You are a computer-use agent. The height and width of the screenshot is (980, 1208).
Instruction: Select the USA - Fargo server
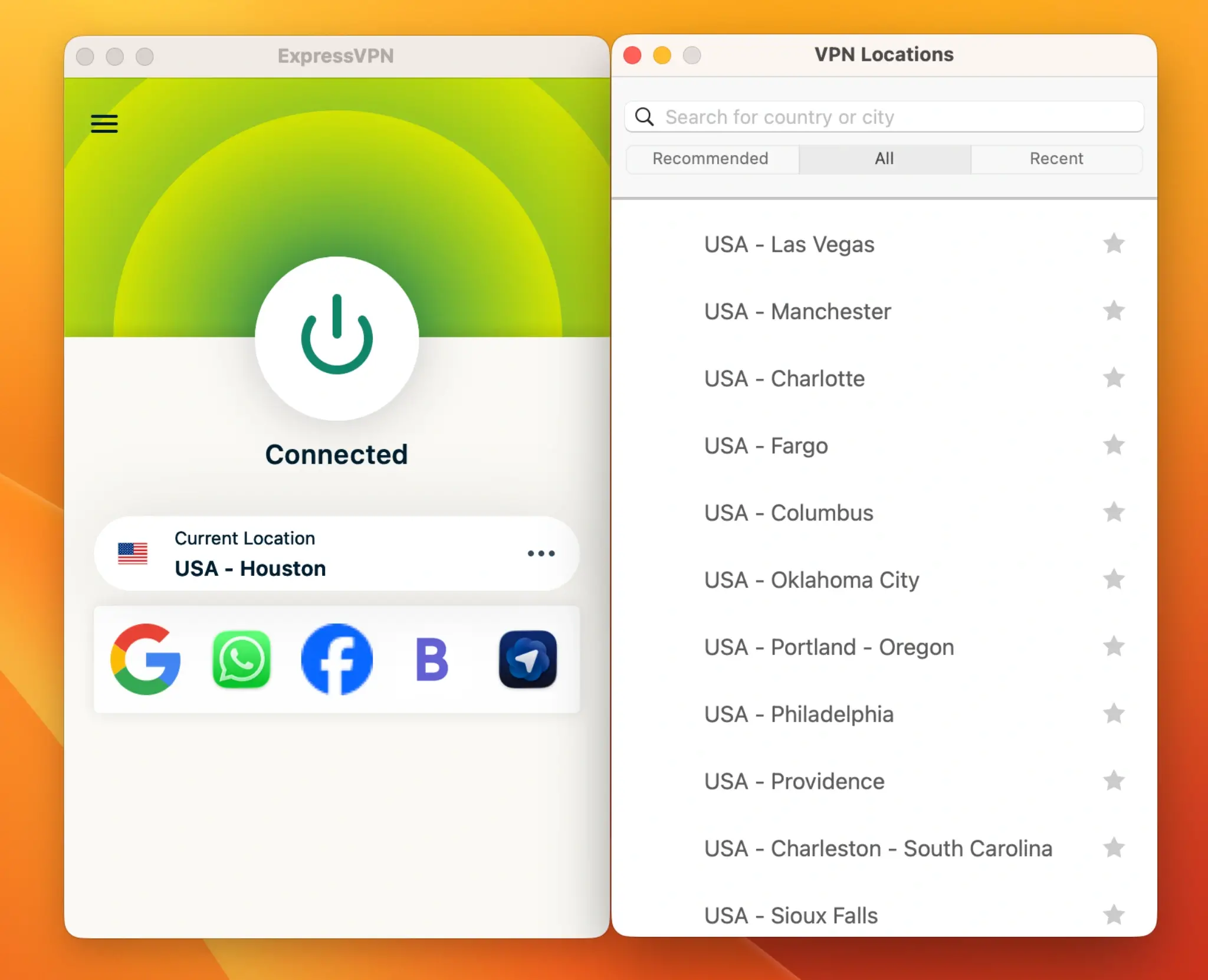pyautogui.click(x=766, y=445)
